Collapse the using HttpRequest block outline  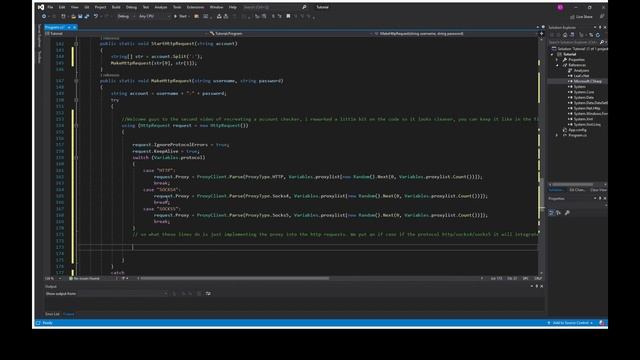pos(76,126)
